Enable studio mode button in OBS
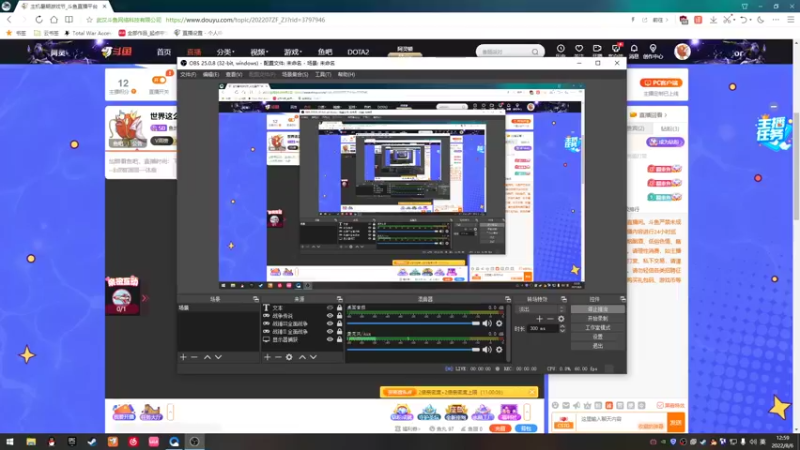This screenshot has width=800, height=450. 597,328
